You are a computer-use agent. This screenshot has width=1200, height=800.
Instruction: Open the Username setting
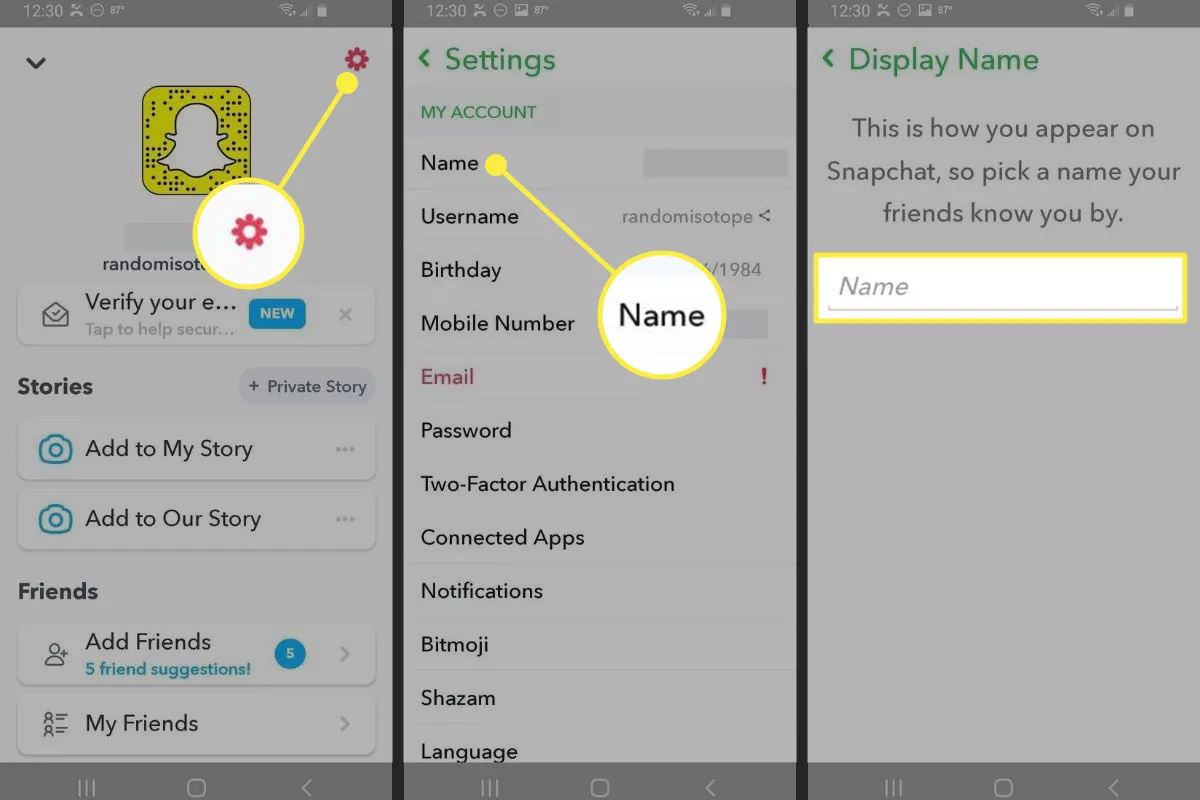coord(601,217)
